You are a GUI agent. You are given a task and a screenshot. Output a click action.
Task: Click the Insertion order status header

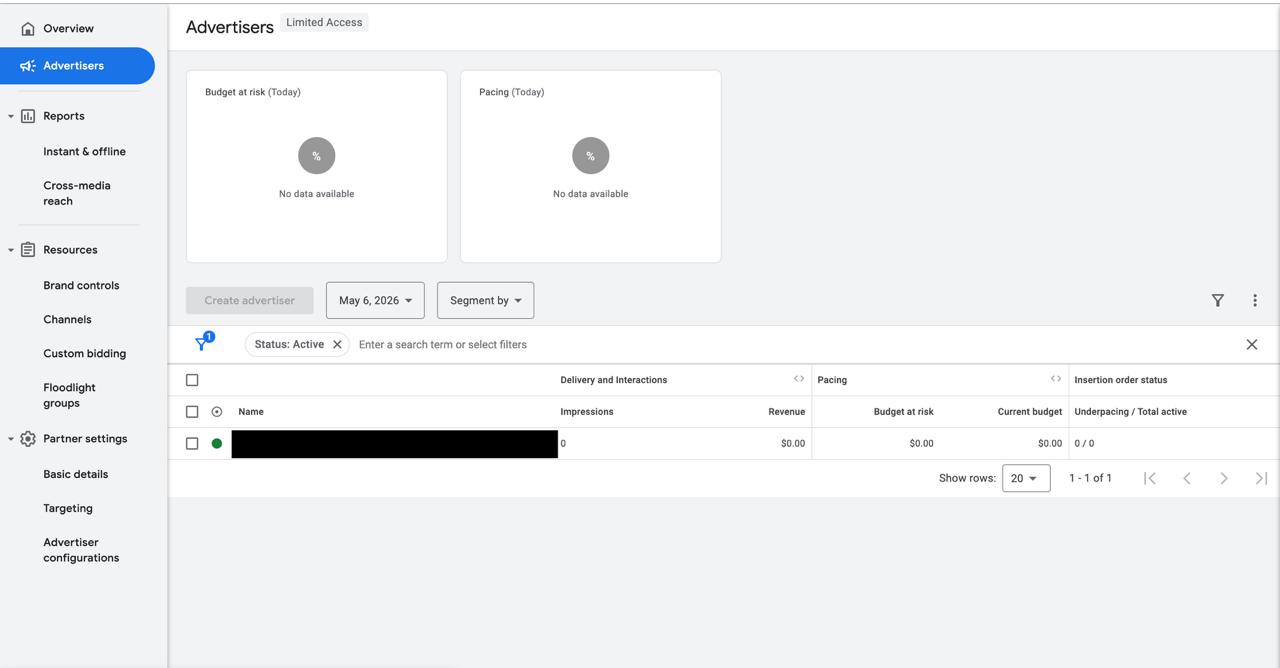pyautogui.click(x=1121, y=380)
